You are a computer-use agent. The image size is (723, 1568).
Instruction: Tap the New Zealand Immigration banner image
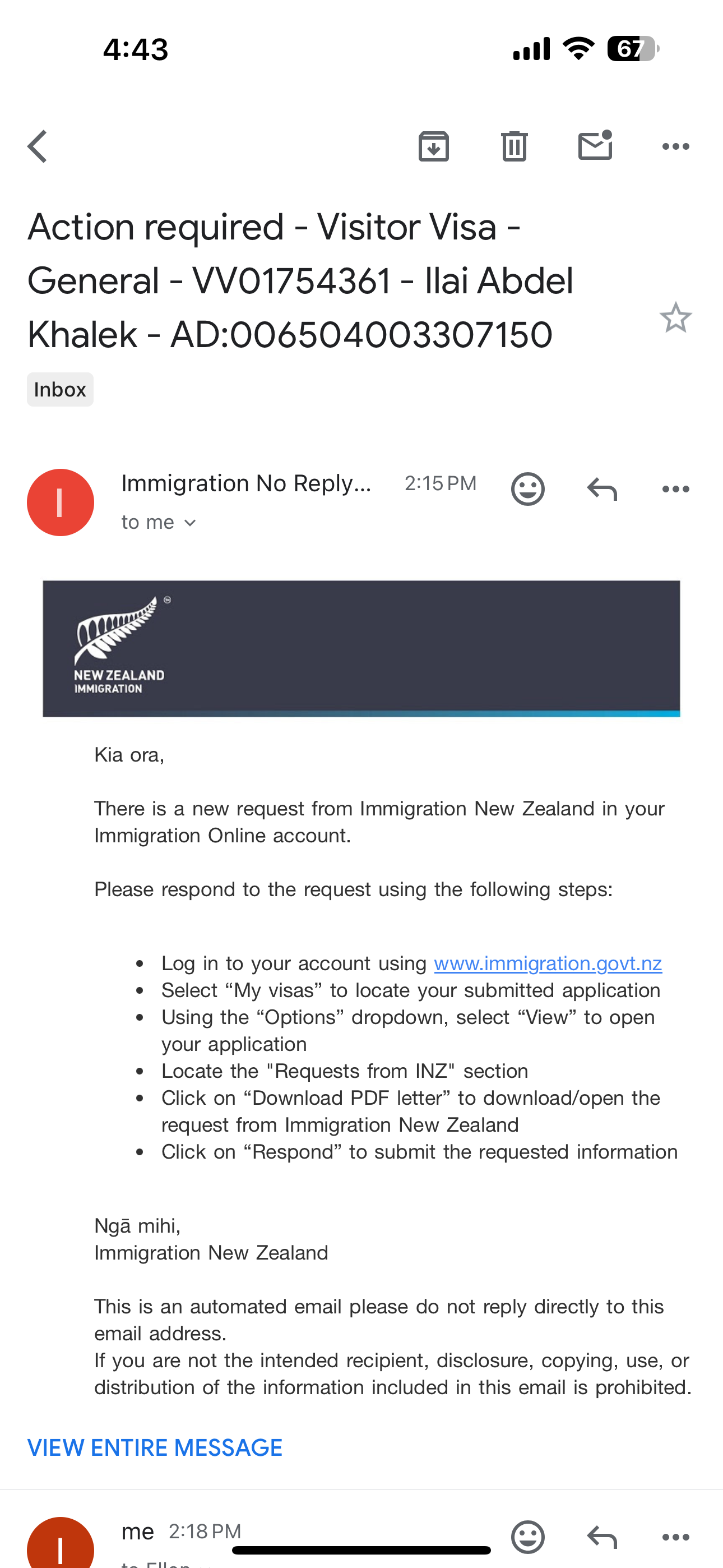tap(361, 648)
